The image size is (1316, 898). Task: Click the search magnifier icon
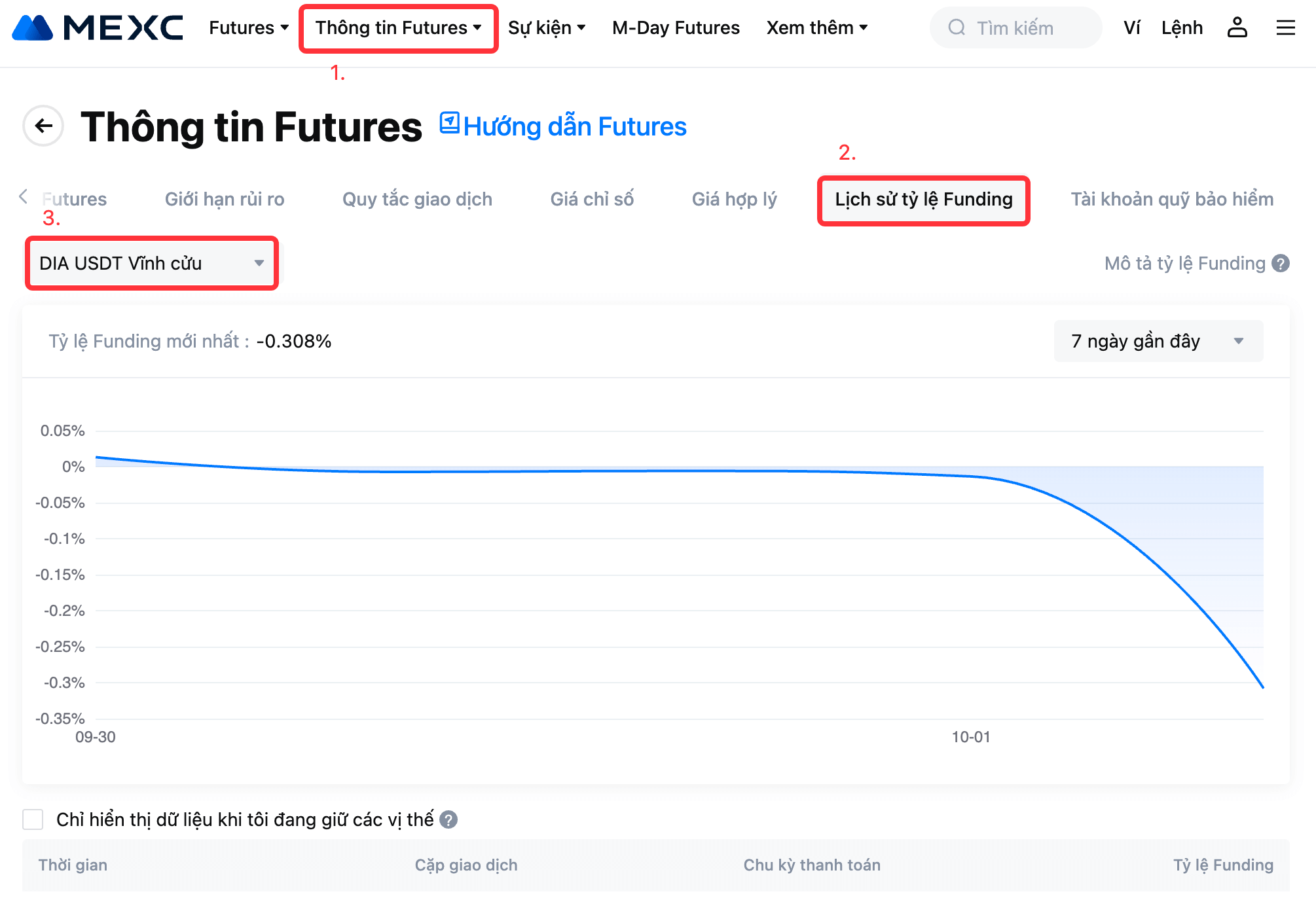pos(957,27)
